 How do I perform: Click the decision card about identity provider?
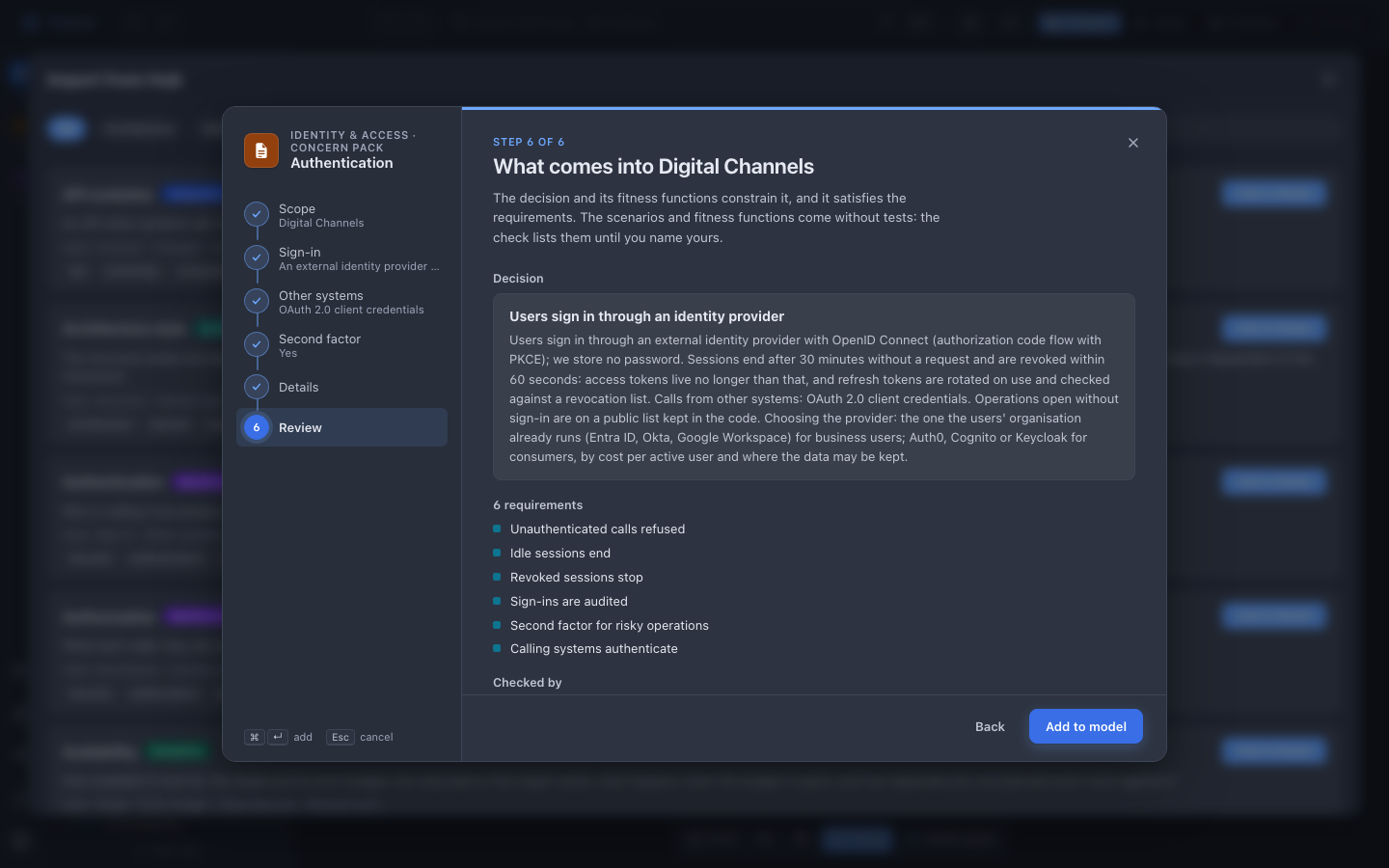[814, 387]
